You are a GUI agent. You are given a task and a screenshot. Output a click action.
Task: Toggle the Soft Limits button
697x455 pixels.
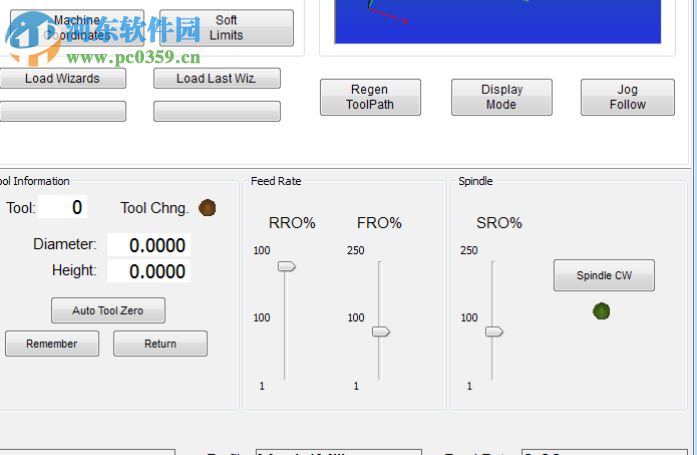pos(226,28)
